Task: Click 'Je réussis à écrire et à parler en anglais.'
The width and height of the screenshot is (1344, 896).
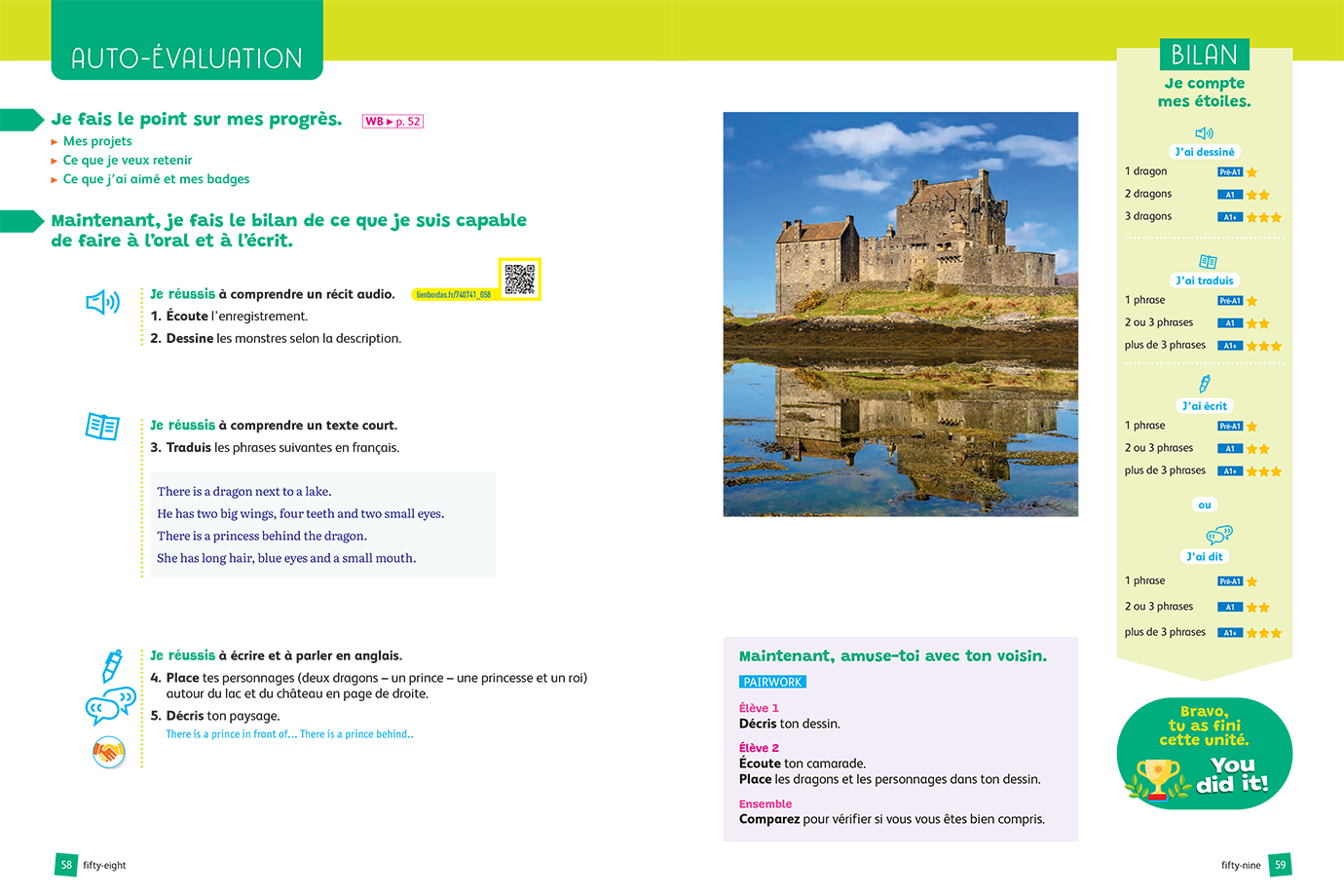Action: [x=276, y=656]
